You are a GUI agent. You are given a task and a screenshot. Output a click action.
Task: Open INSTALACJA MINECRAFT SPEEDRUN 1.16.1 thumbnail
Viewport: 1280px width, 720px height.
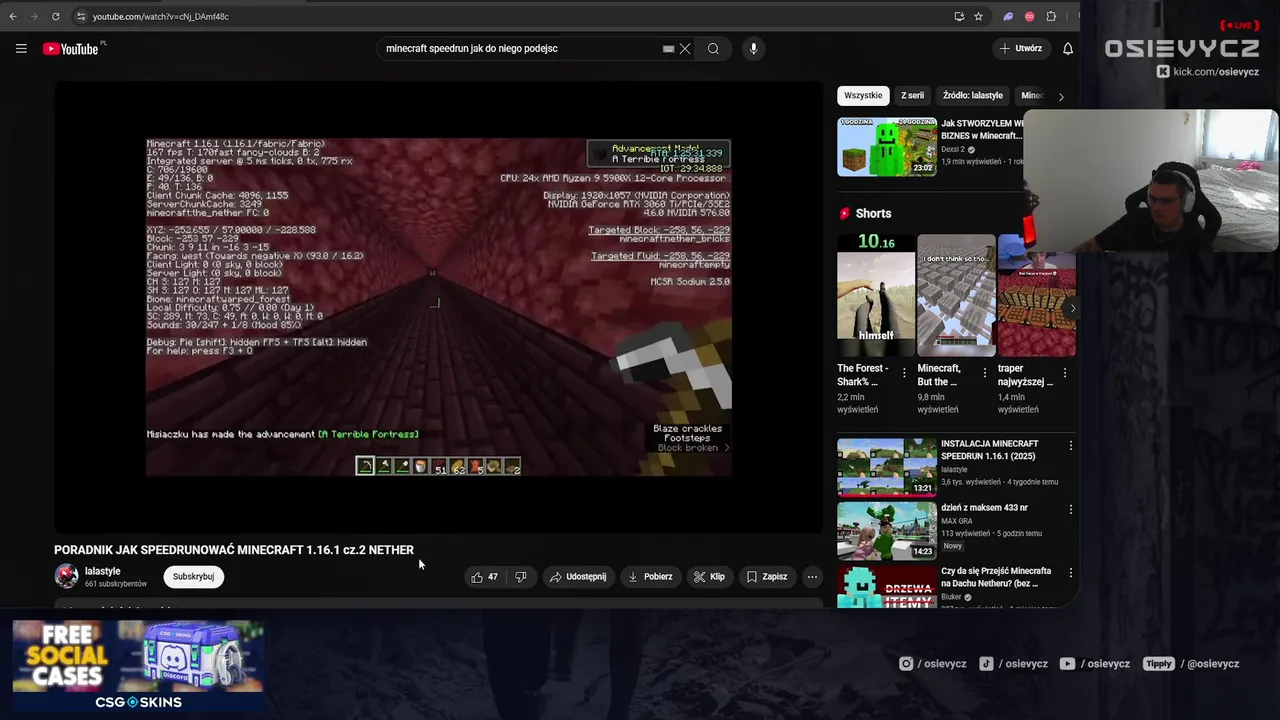click(887, 466)
